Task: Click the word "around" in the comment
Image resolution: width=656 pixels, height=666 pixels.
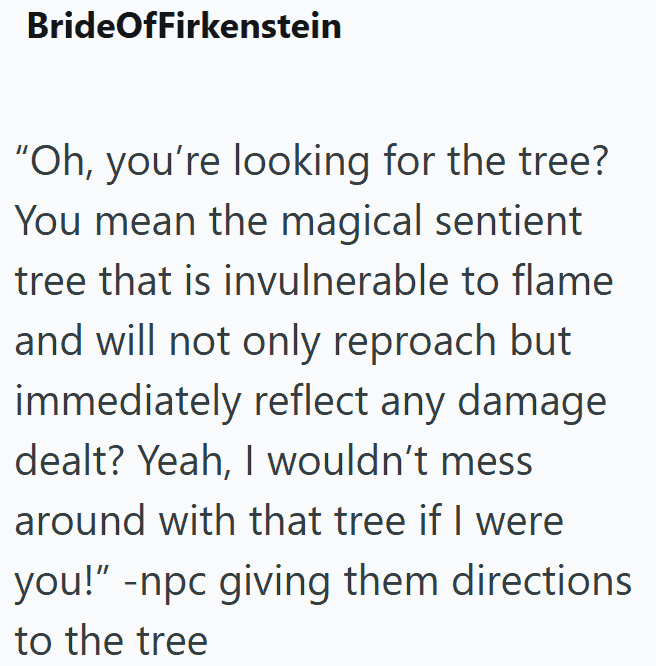Action: tap(80, 522)
